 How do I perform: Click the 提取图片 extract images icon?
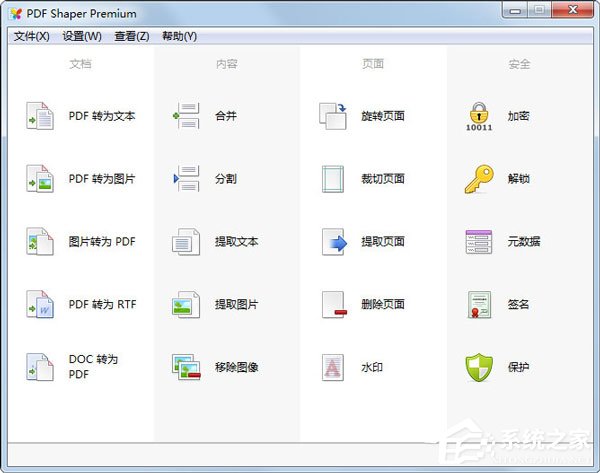click(x=186, y=304)
